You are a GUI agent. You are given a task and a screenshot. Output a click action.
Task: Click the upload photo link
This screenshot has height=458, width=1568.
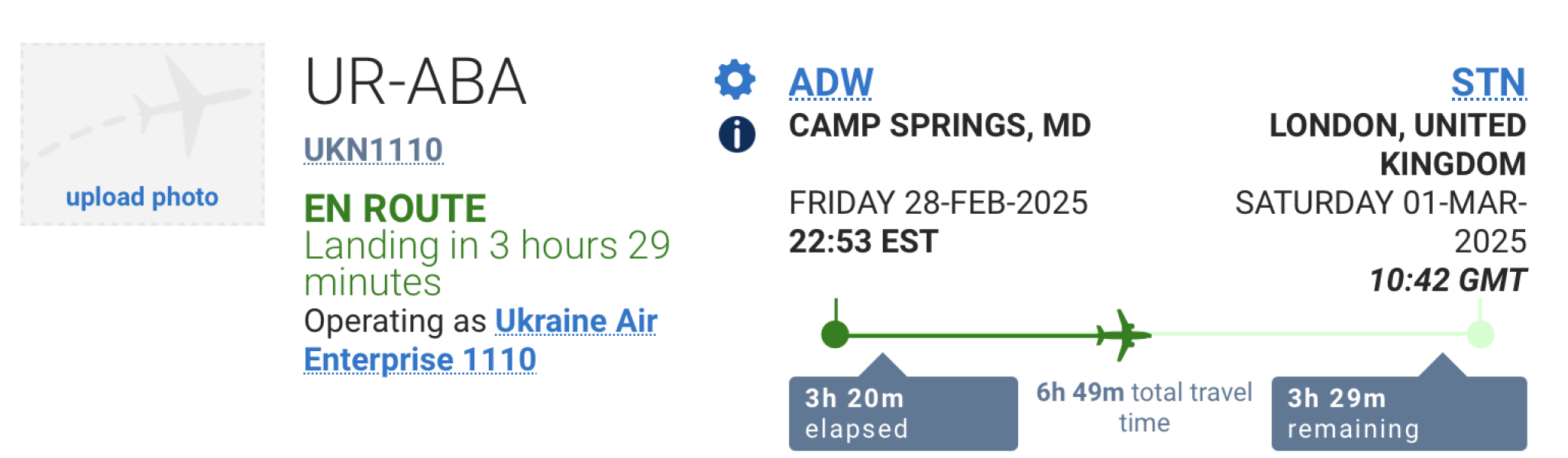(142, 197)
